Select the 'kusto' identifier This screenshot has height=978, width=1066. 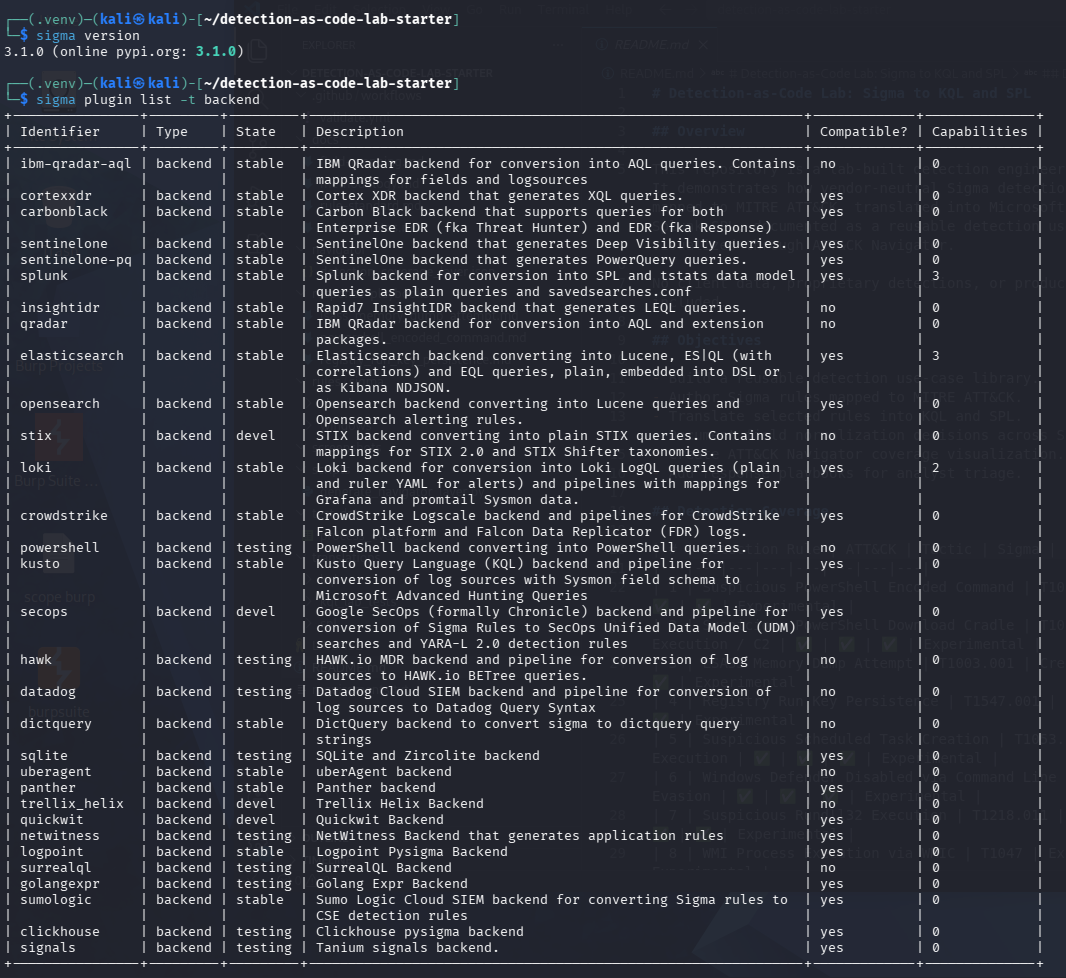tap(39, 564)
